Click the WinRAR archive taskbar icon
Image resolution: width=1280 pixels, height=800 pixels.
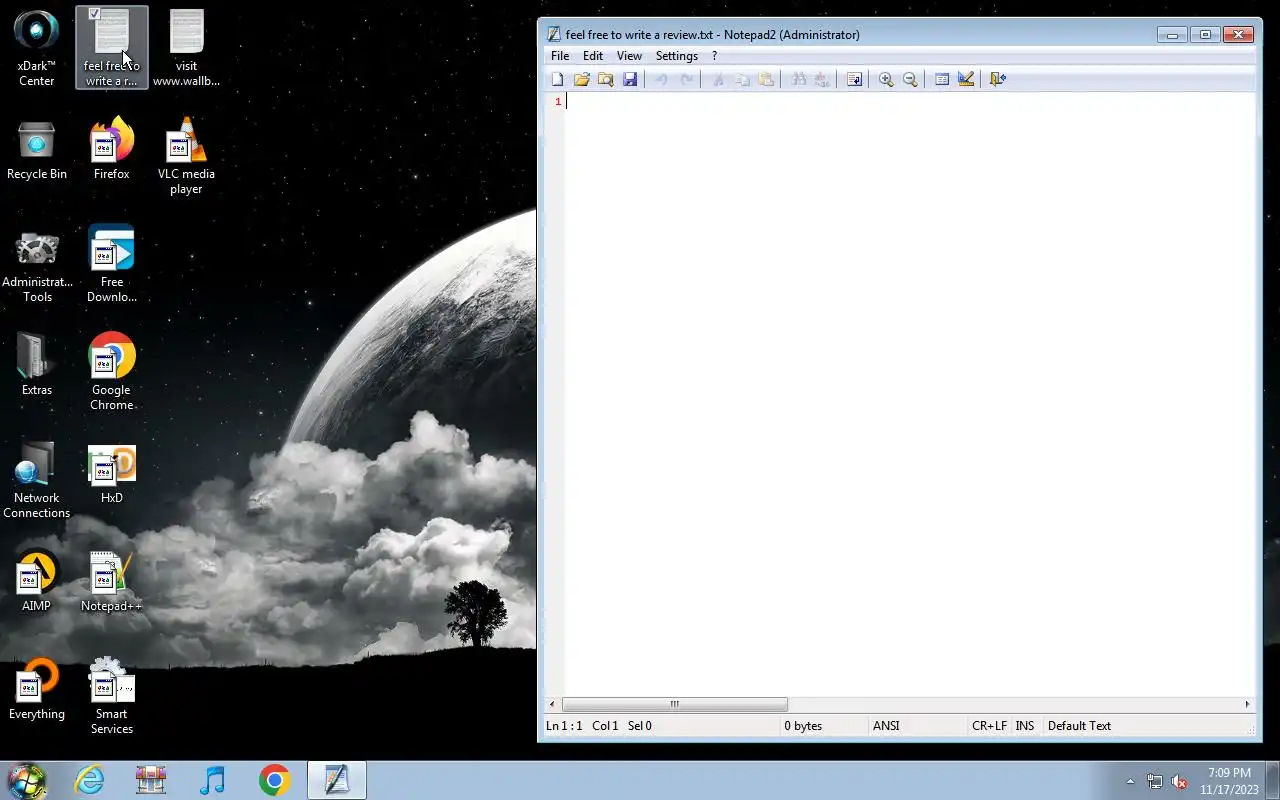click(x=151, y=780)
